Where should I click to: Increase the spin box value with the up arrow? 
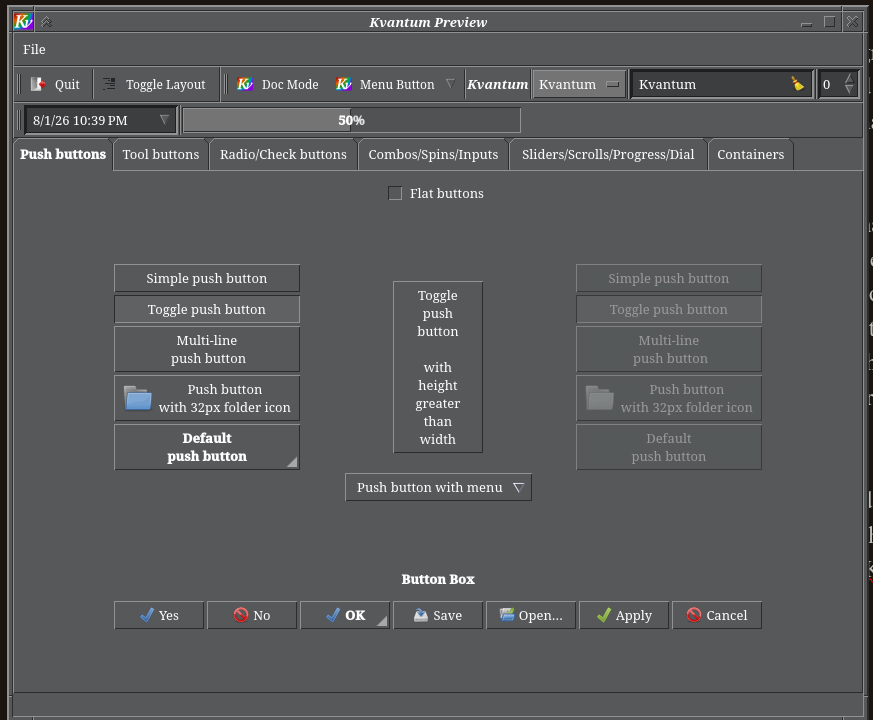click(x=849, y=78)
